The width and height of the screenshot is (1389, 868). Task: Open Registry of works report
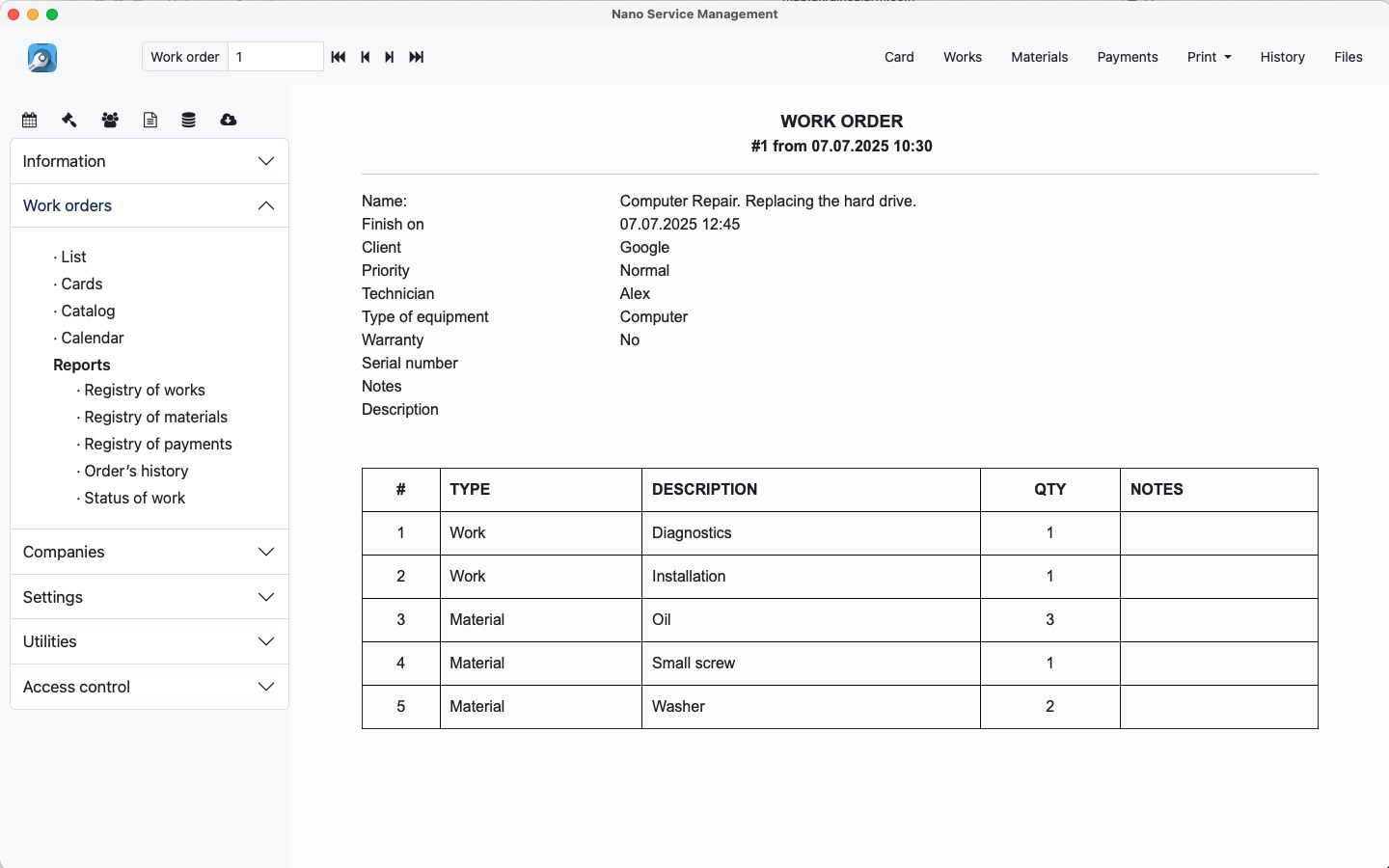pos(144,390)
